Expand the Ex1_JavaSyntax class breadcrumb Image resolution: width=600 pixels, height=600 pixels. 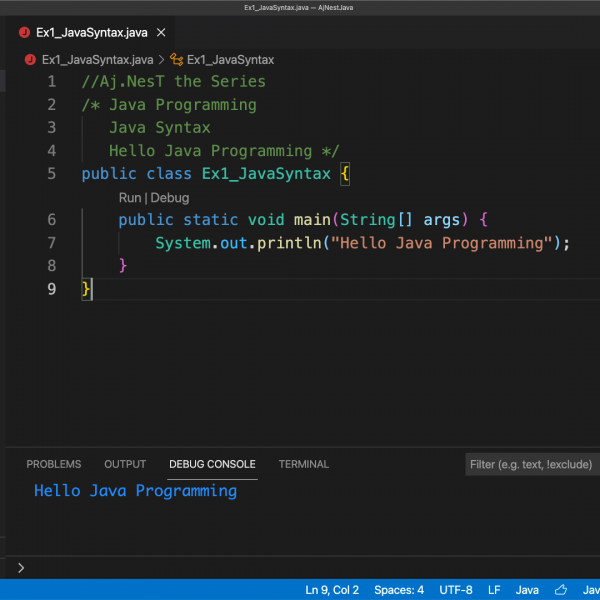230,60
